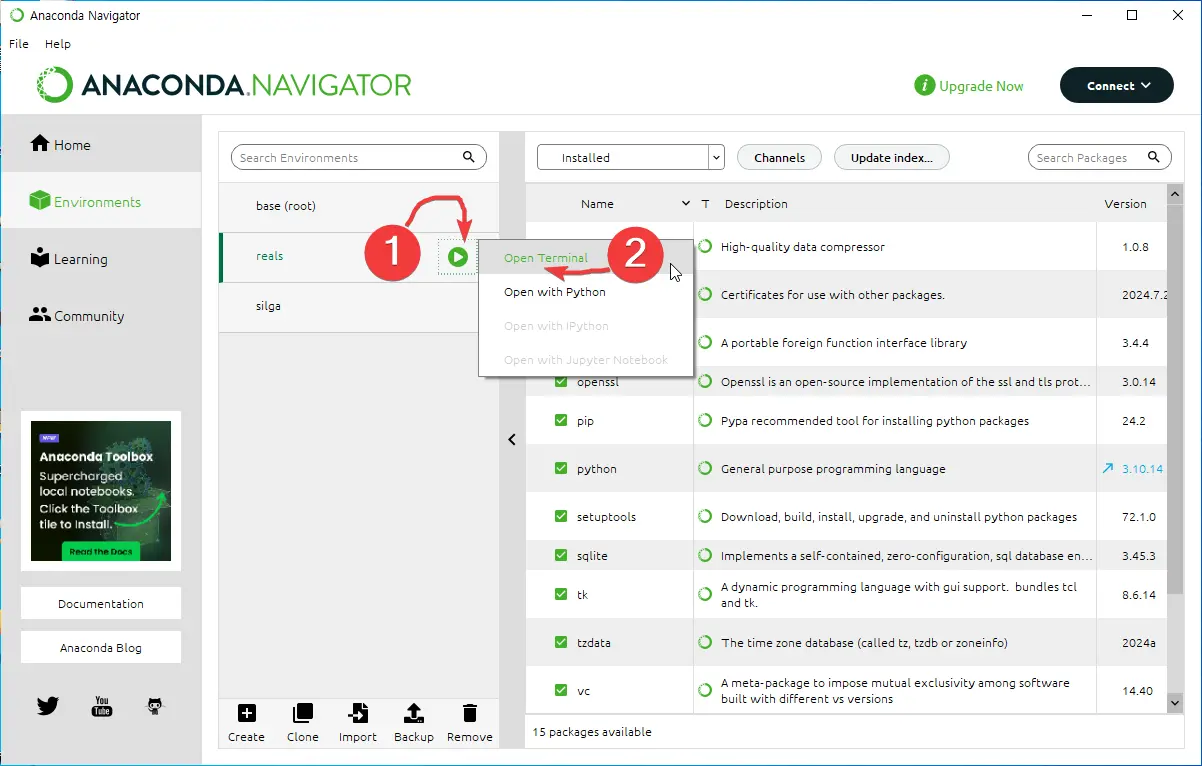
Task: Click the Channels button
Action: pyautogui.click(x=779, y=158)
